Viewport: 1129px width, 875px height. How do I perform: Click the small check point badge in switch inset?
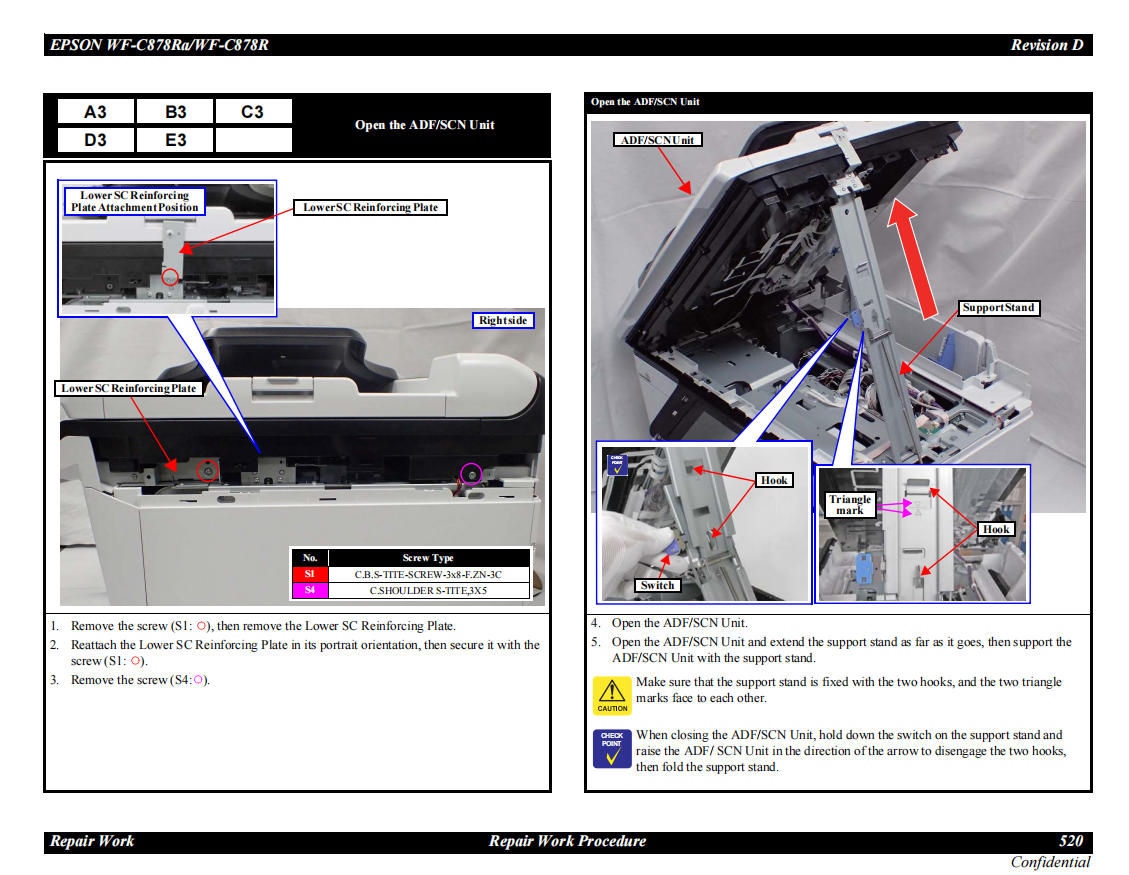pyautogui.click(x=616, y=463)
